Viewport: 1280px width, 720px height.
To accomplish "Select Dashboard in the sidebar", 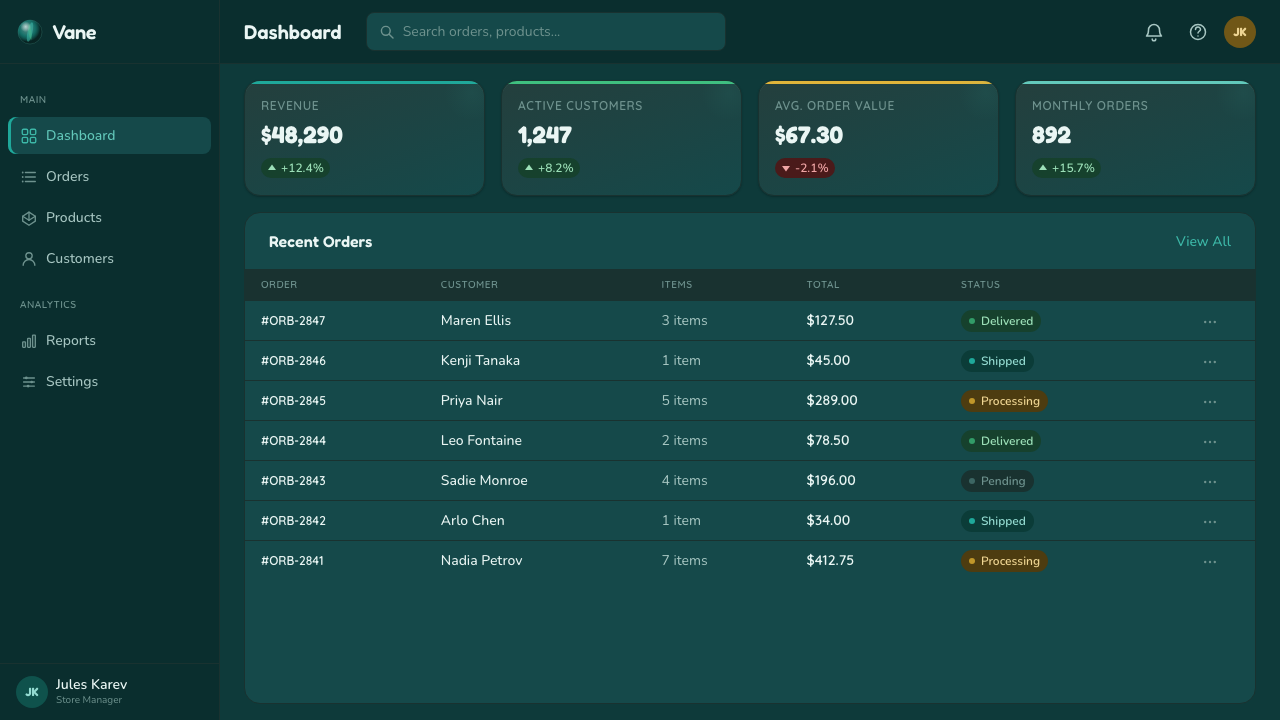I will [x=110, y=135].
